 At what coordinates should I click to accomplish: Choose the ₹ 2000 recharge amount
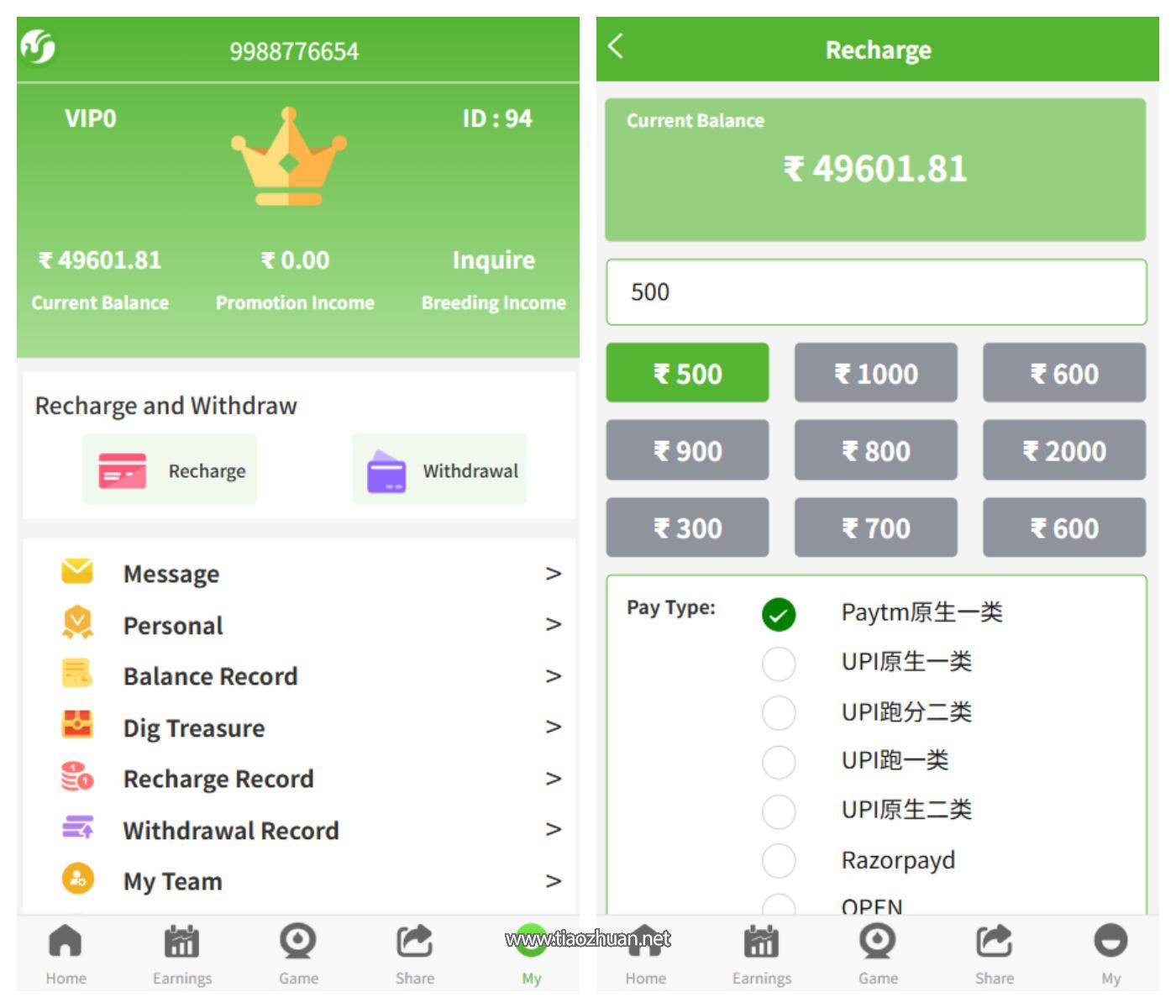[x=1064, y=450]
